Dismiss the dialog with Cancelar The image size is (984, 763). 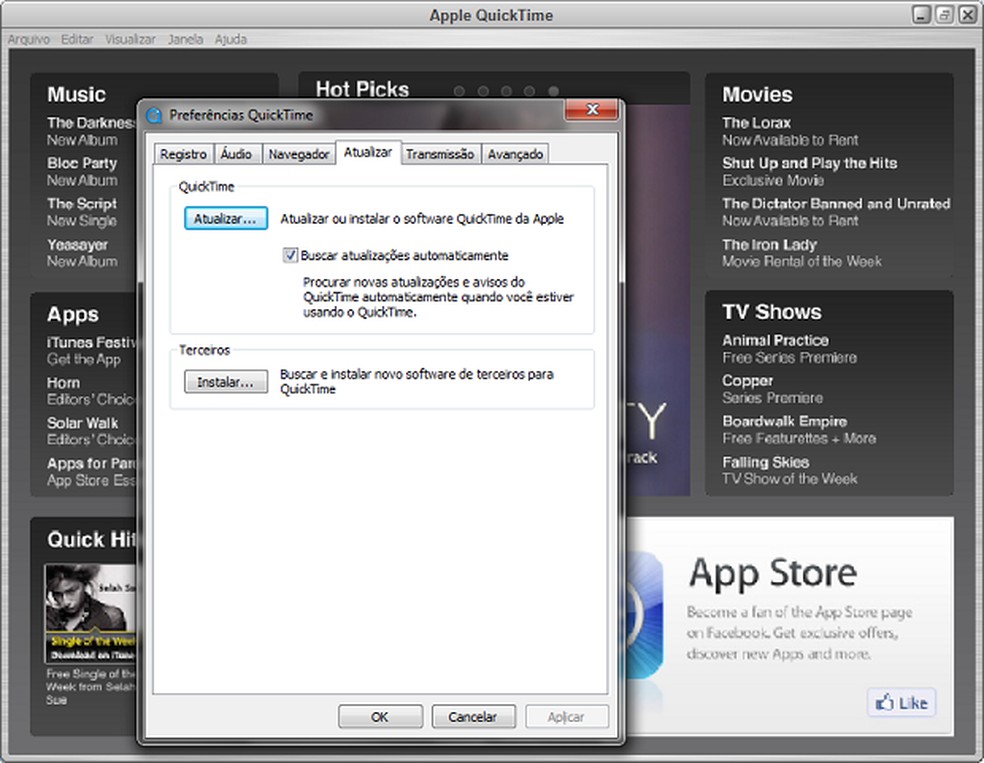tap(473, 716)
